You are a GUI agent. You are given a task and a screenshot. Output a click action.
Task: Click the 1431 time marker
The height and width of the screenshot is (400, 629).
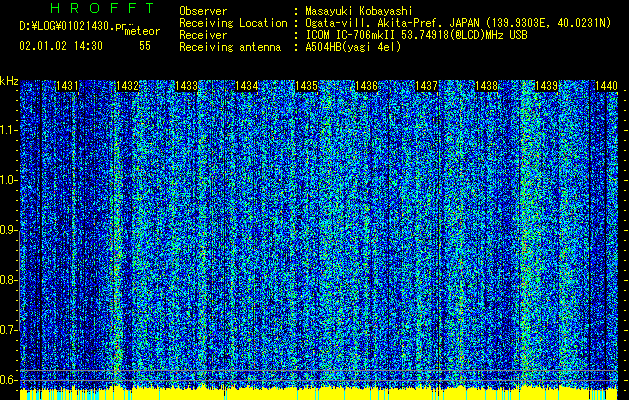67,86
